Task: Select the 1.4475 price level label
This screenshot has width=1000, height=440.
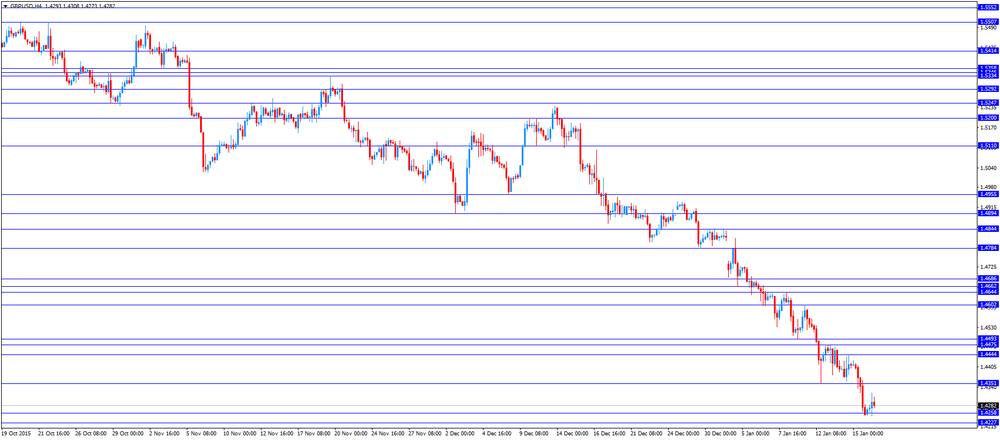Action: pyautogui.click(x=987, y=344)
